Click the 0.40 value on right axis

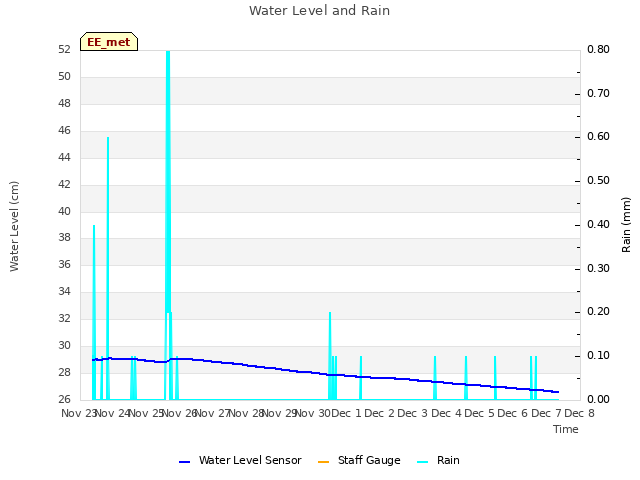pyautogui.click(x=598, y=224)
